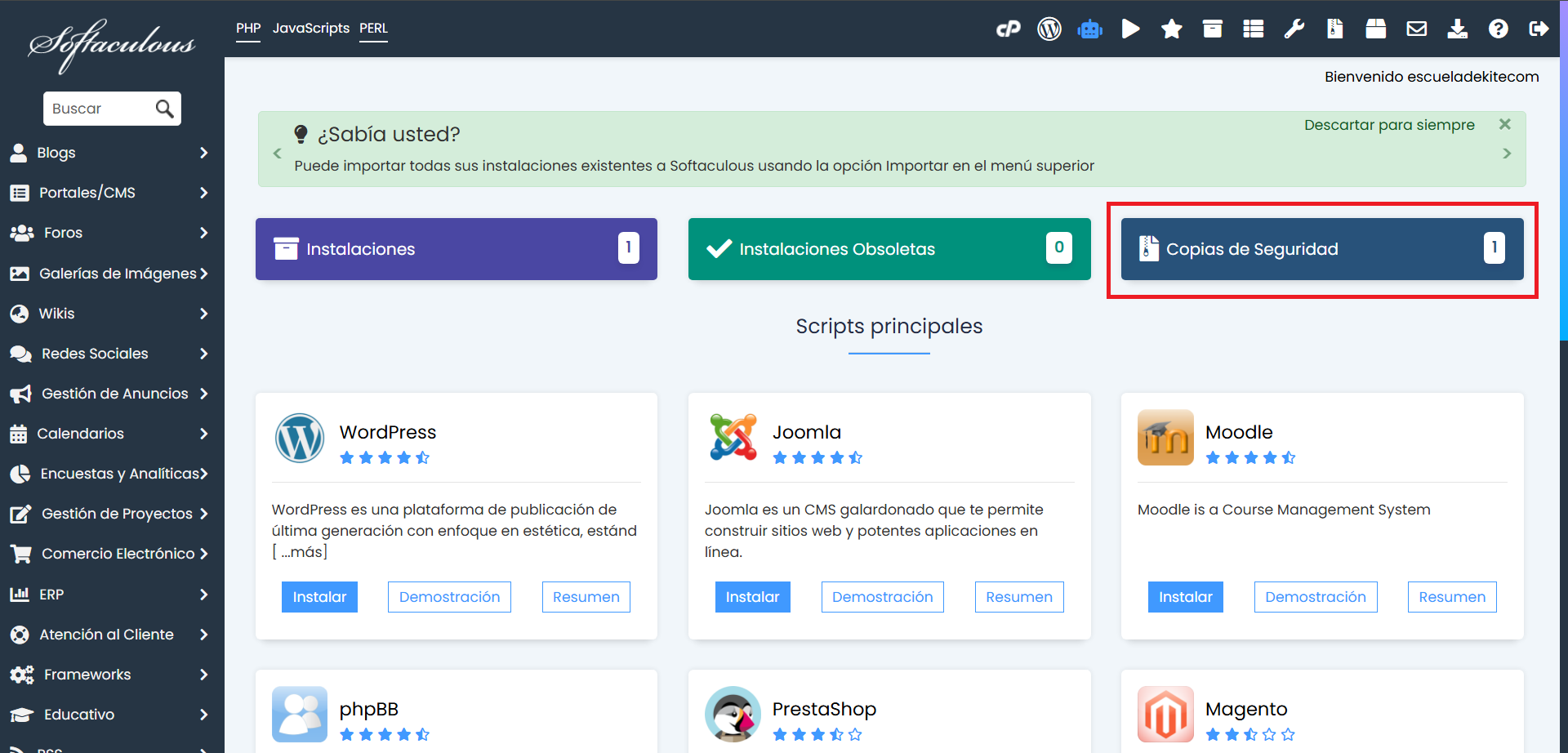Expand the Frameworks category
This screenshot has width=1568, height=753.
pos(112,675)
